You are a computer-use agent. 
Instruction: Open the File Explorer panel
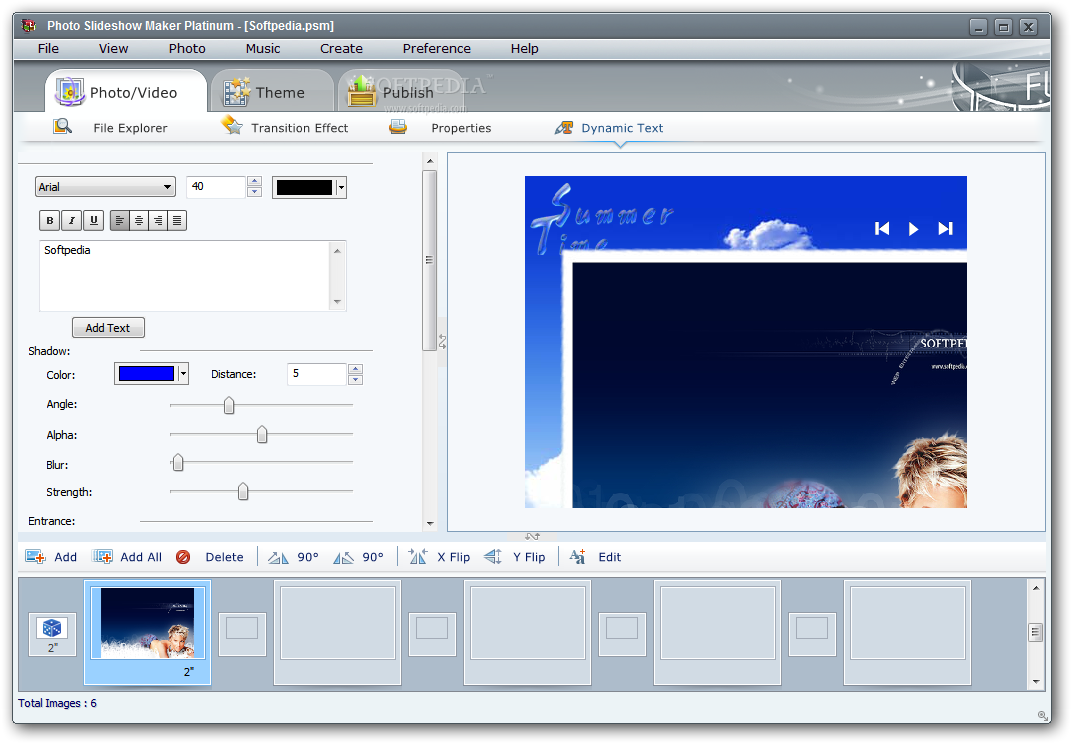click(130, 128)
